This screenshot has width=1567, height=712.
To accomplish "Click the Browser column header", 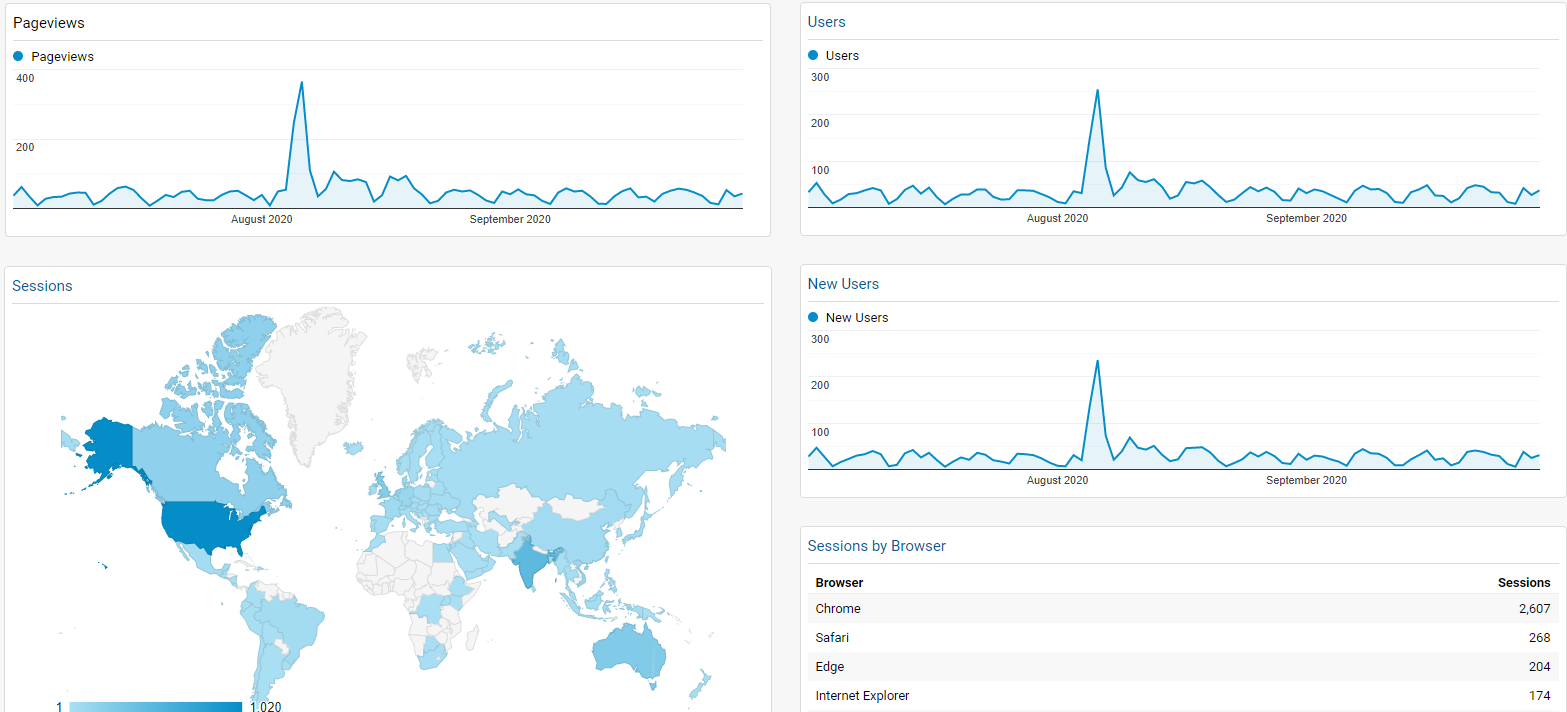I will [839, 583].
